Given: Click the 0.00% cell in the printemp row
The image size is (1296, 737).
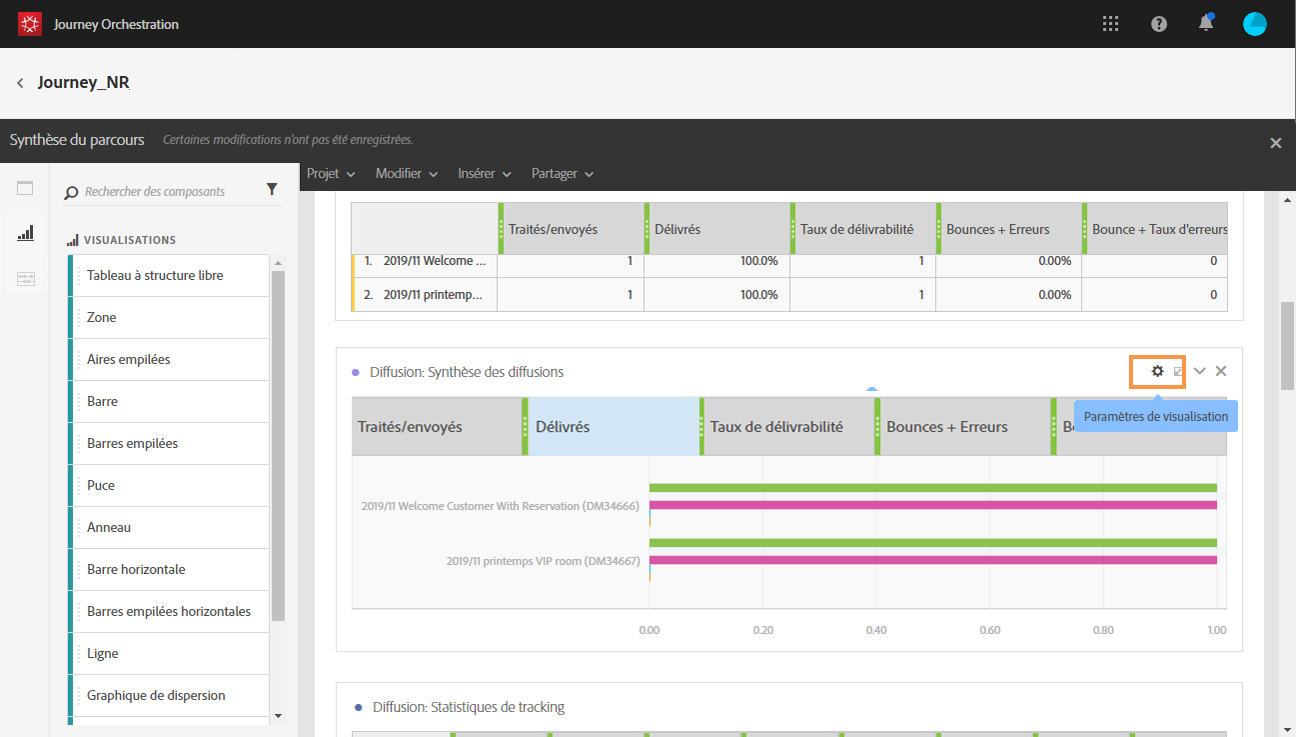Looking at the screenshot, I should (x=1009, y=294).
